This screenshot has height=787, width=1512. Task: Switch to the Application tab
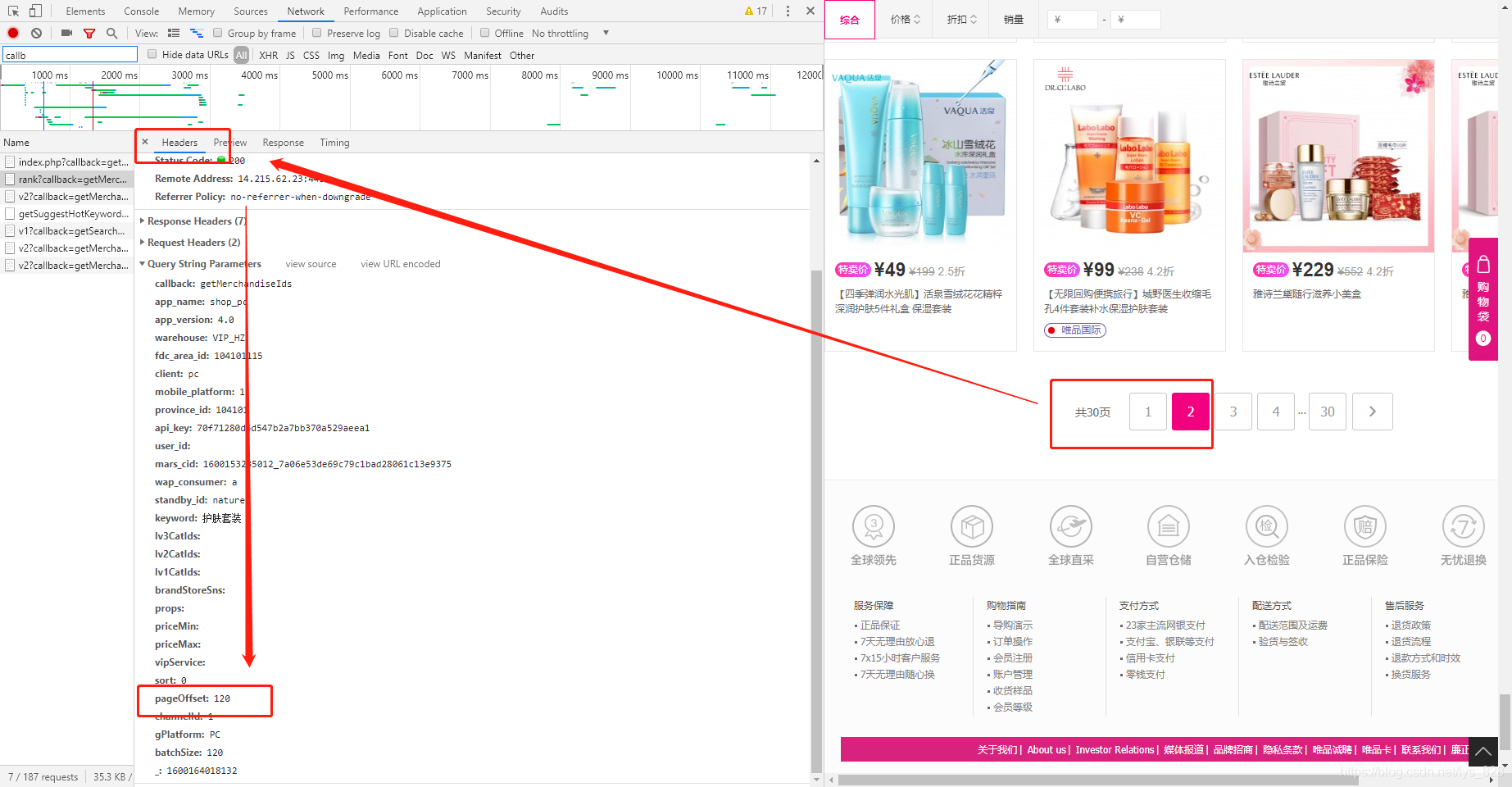442,11
